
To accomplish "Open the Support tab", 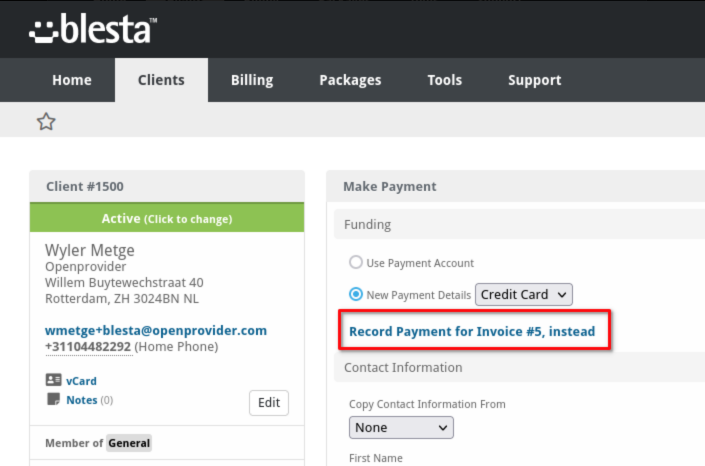I will [x=535, y=80].
